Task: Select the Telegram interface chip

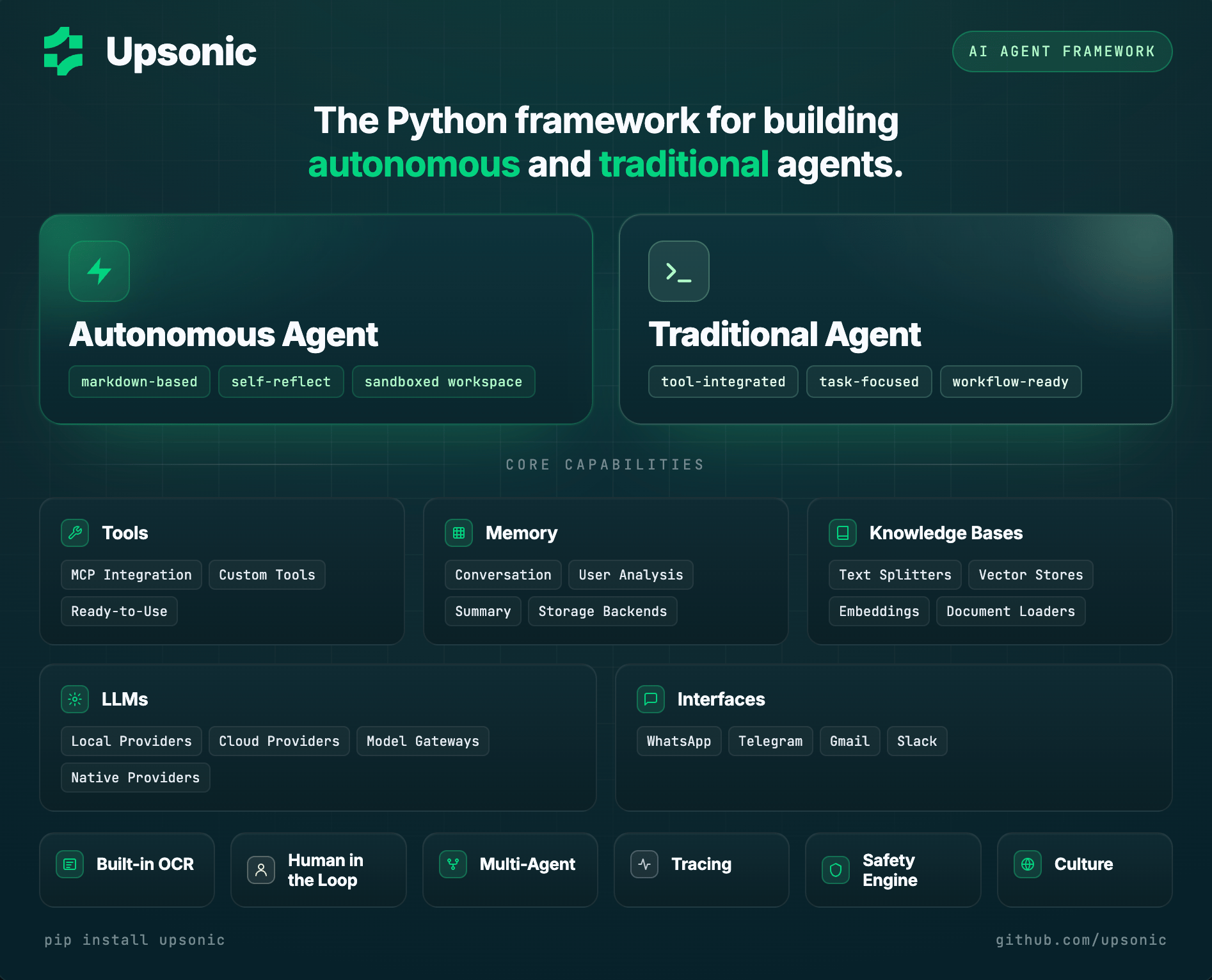Action: (770, 741)
